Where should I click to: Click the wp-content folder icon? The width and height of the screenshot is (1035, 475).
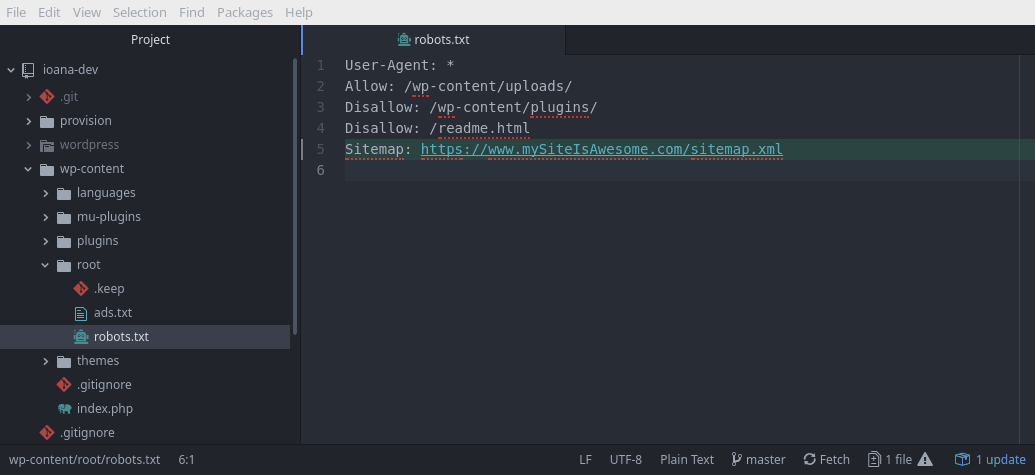click(46, 170)
